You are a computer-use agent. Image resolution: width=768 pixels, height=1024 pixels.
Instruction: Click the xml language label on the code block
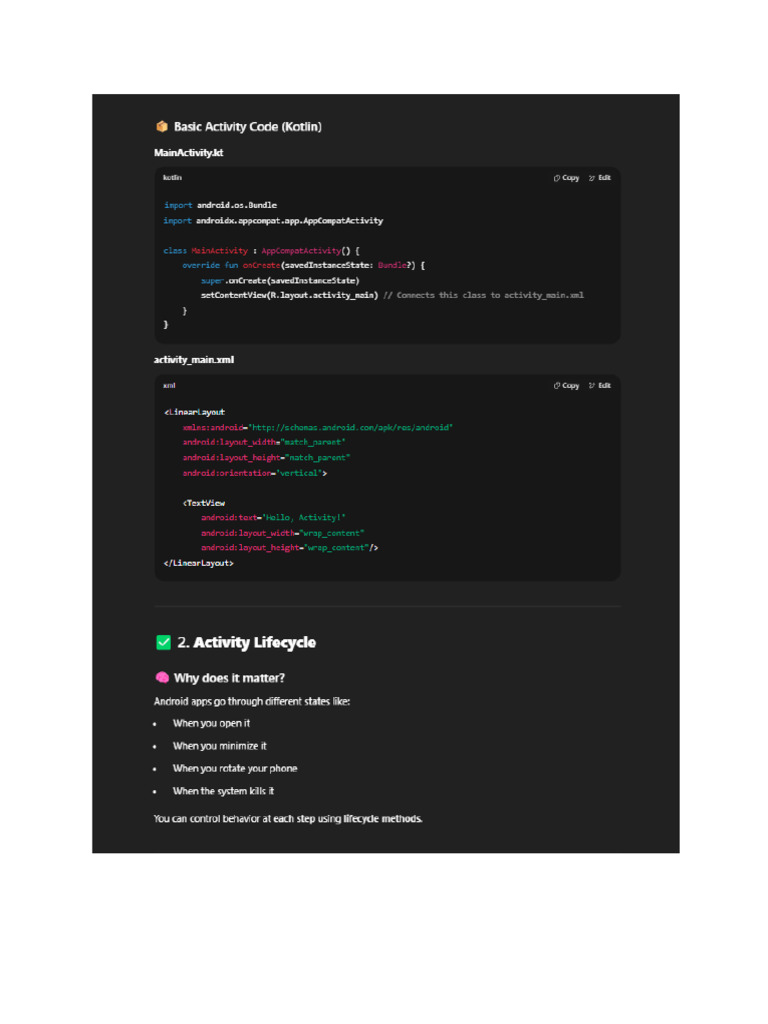[x=169, y=385]
